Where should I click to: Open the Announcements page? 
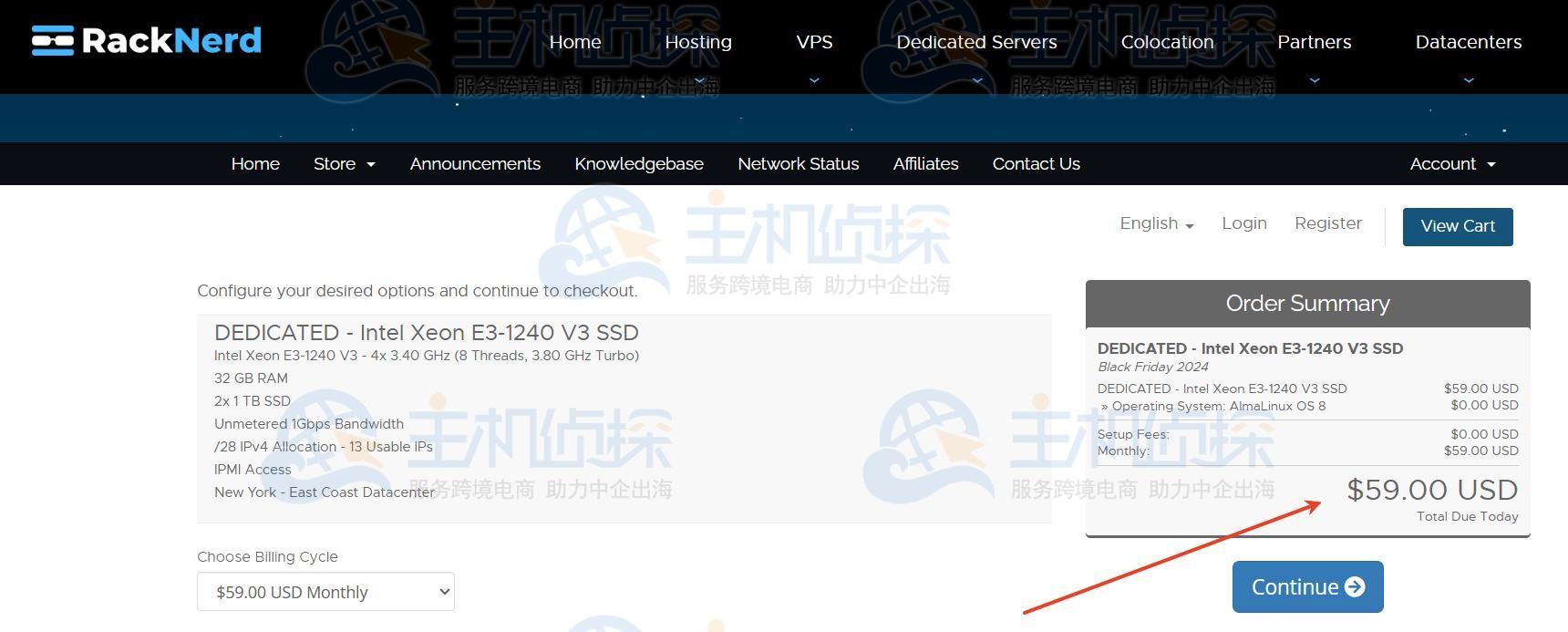(475, 164)
